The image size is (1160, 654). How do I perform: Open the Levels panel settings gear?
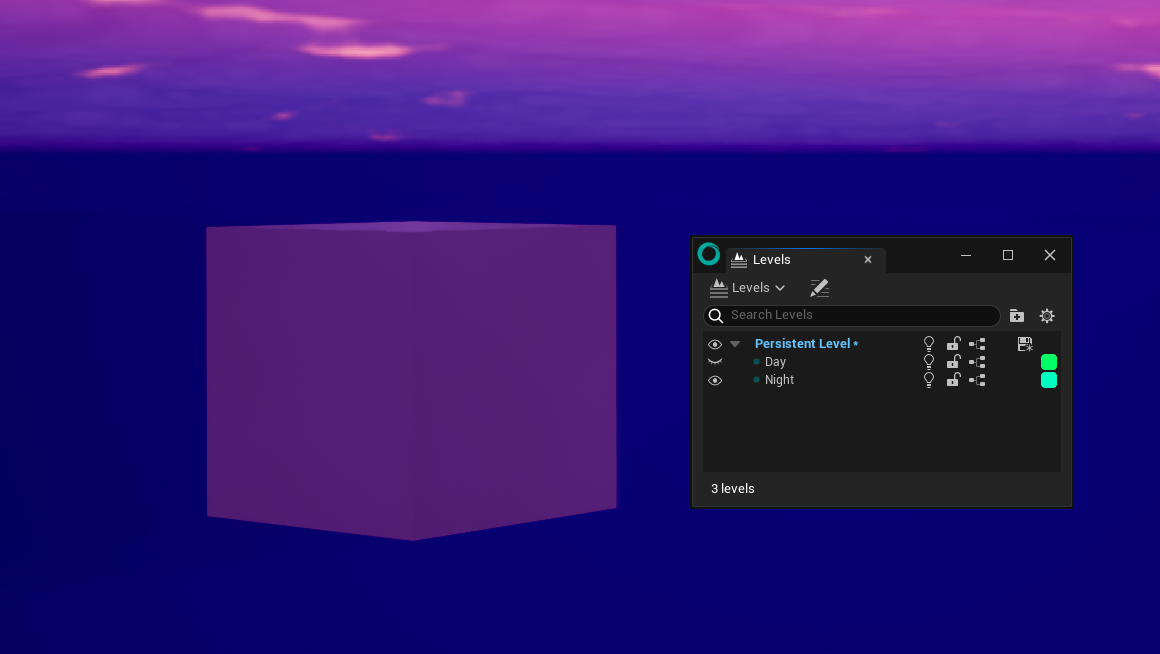[1047, 315]
